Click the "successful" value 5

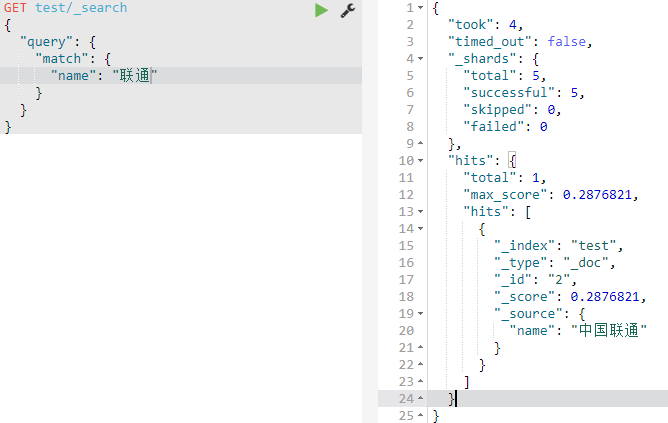574,93
